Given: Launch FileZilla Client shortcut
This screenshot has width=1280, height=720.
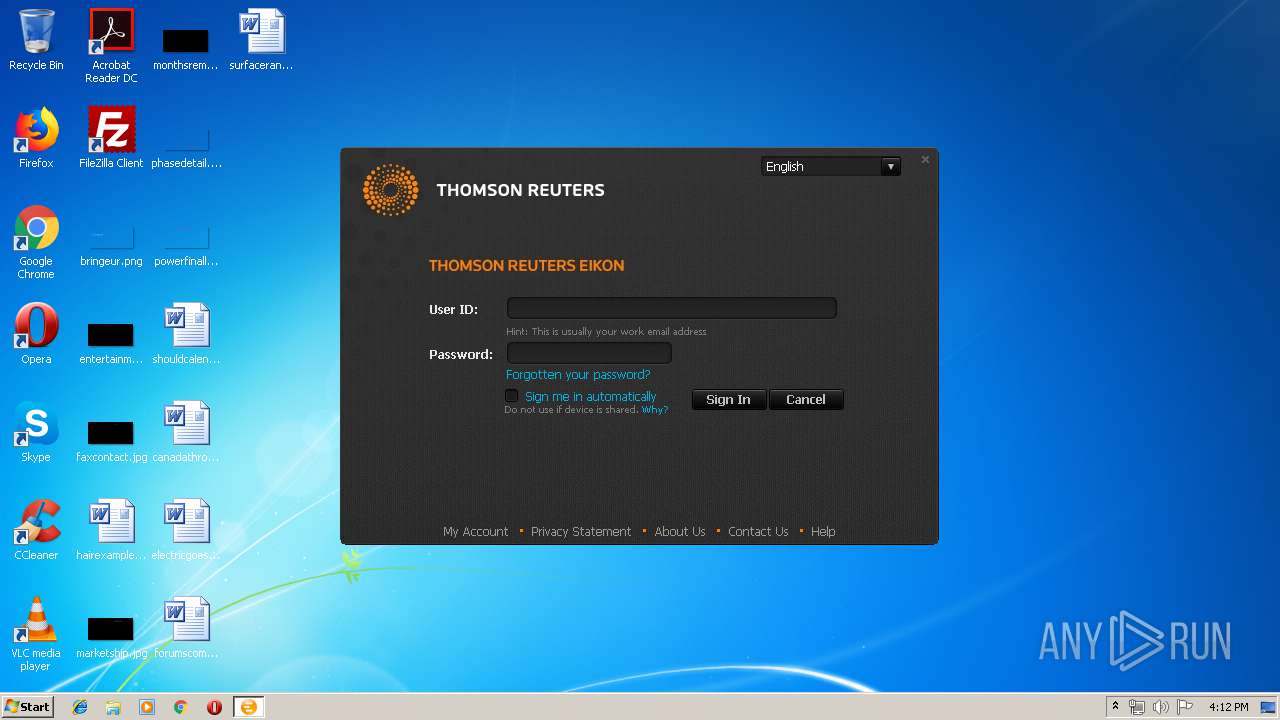Looking at the screenshot, I should (111, 138).
